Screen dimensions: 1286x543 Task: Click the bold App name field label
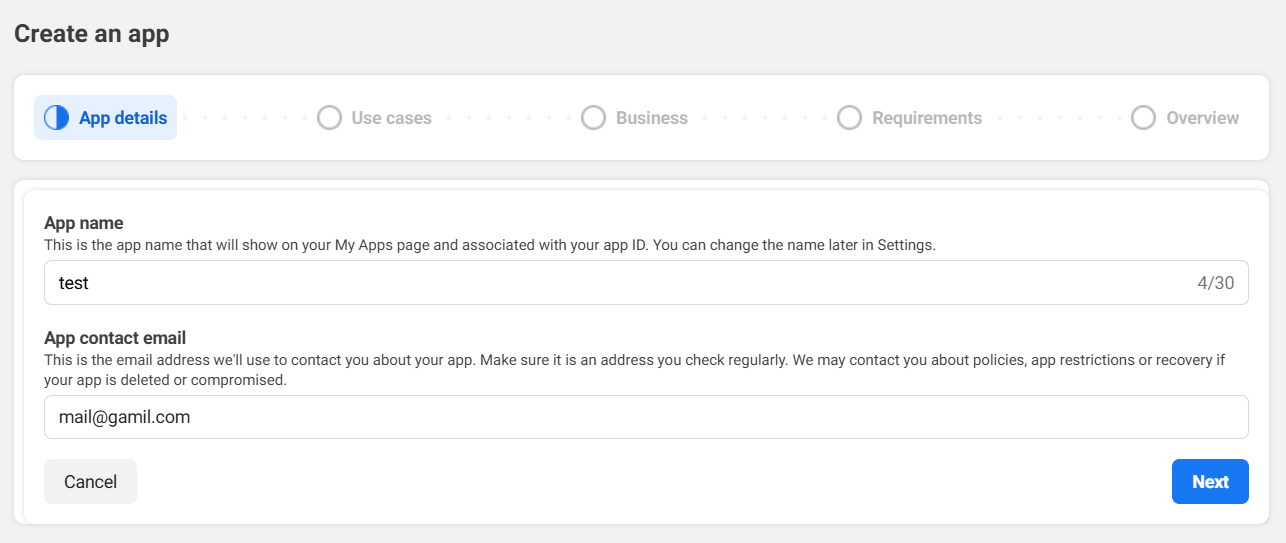84,223
